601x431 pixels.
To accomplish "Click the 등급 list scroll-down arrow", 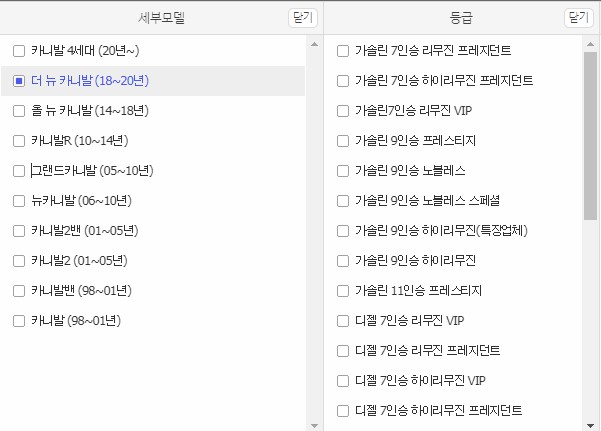I will [590, 426].
